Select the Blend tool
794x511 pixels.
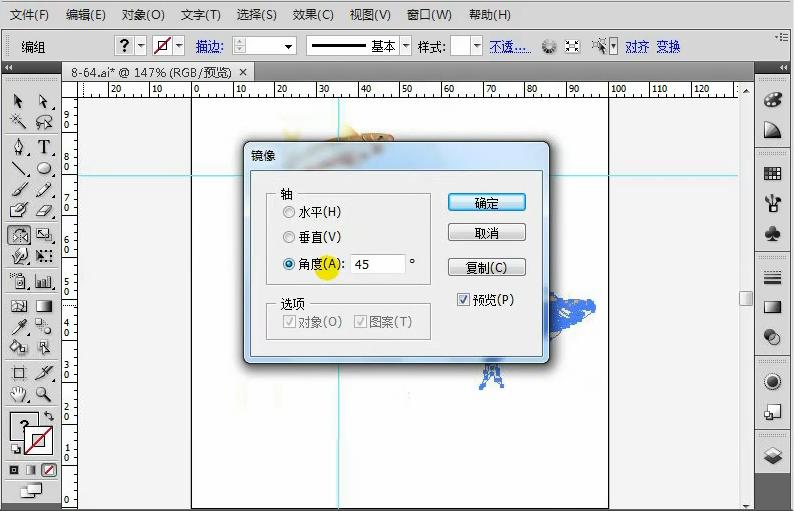(44, 327)
